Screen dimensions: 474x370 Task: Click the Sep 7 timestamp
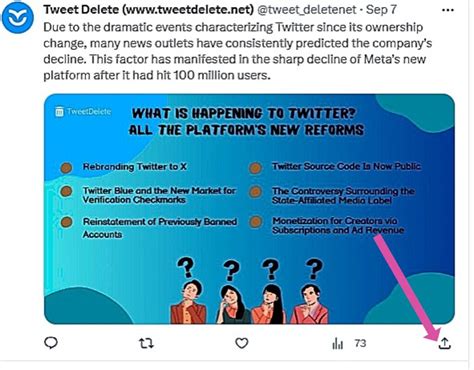point(381,9)
